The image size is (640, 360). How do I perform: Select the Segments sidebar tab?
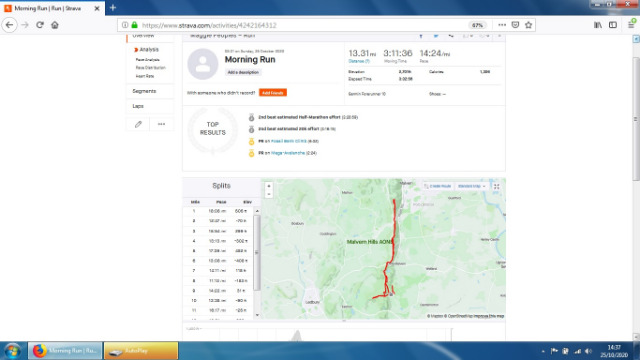click(144, 91)
